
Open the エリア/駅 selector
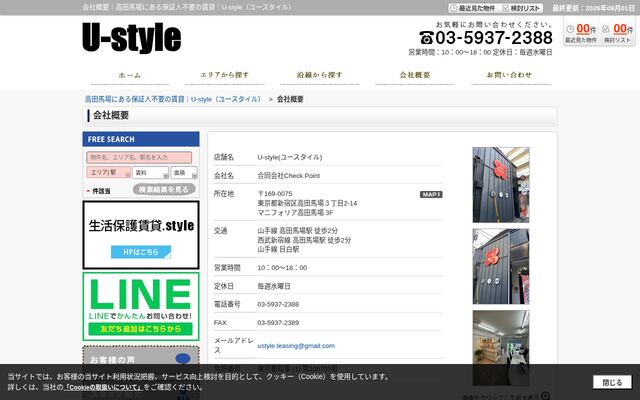click(109, 172)
